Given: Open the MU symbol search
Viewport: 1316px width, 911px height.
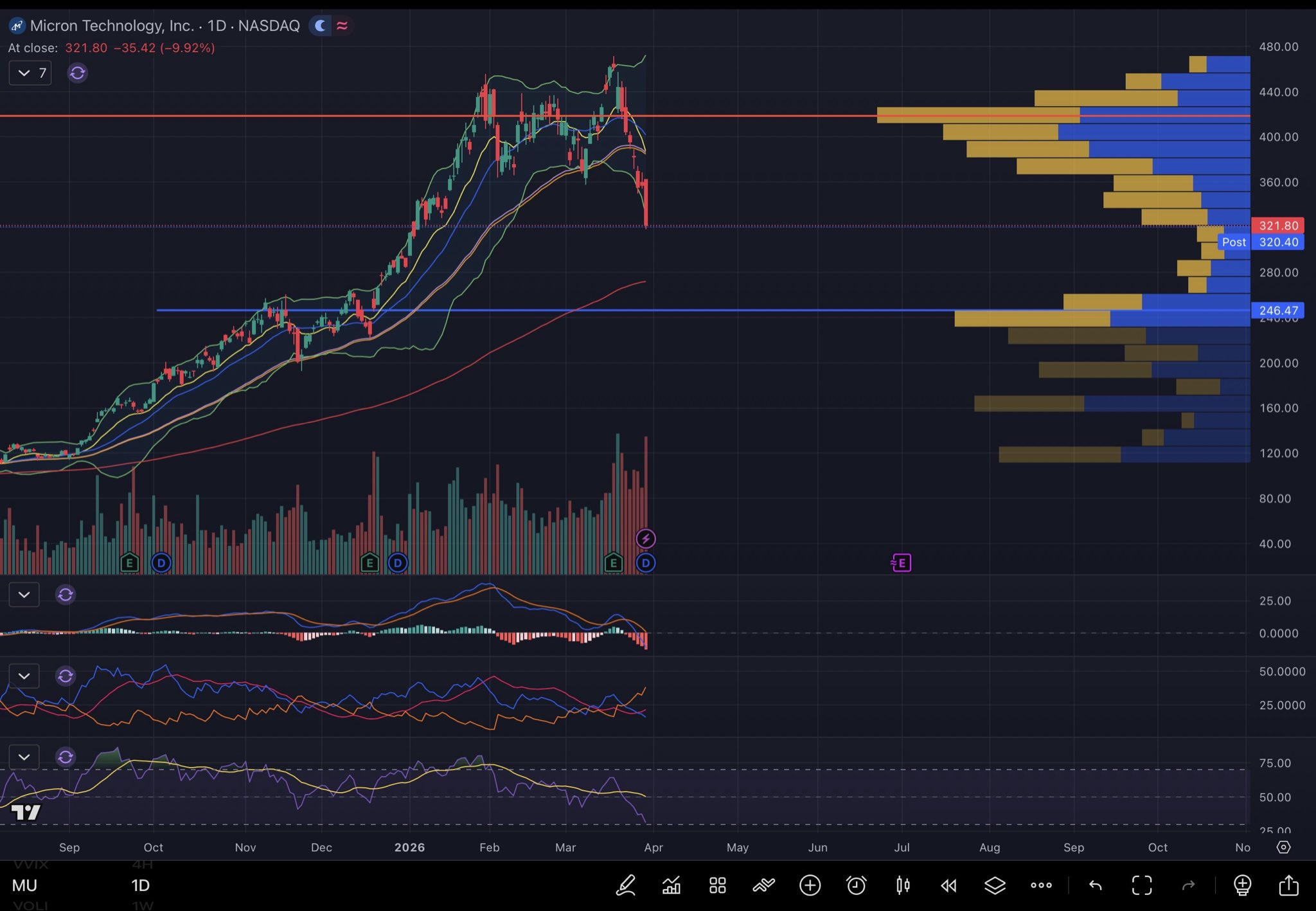Looking at the screenshot, I should 25,885.
